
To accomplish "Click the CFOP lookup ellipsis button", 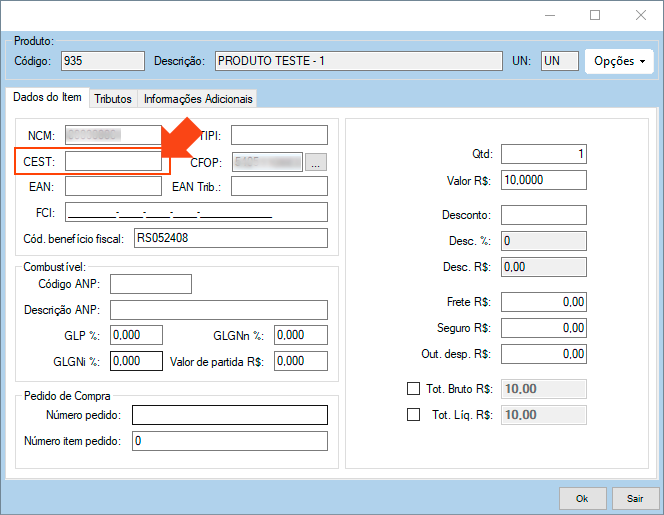I will 316,161.
